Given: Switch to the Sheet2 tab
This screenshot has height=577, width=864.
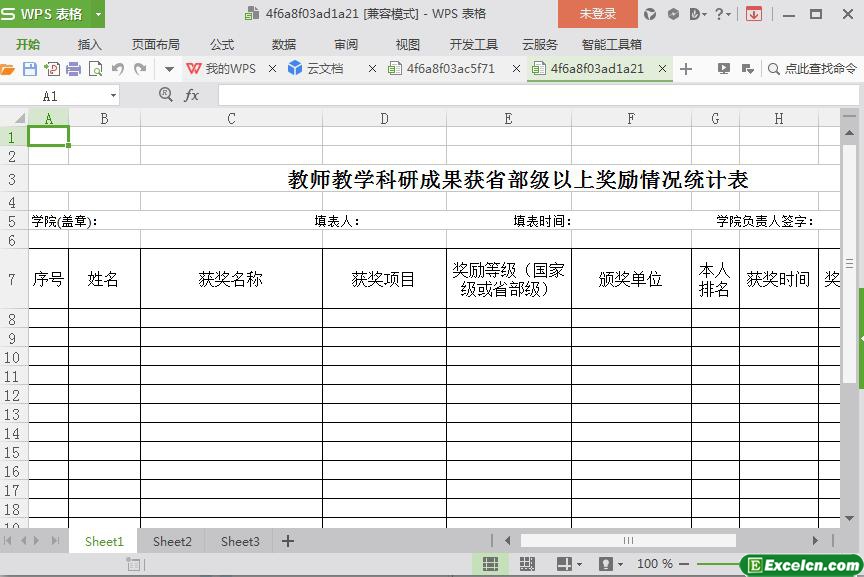Looking at the screenshot, I should tap(172, 541).
